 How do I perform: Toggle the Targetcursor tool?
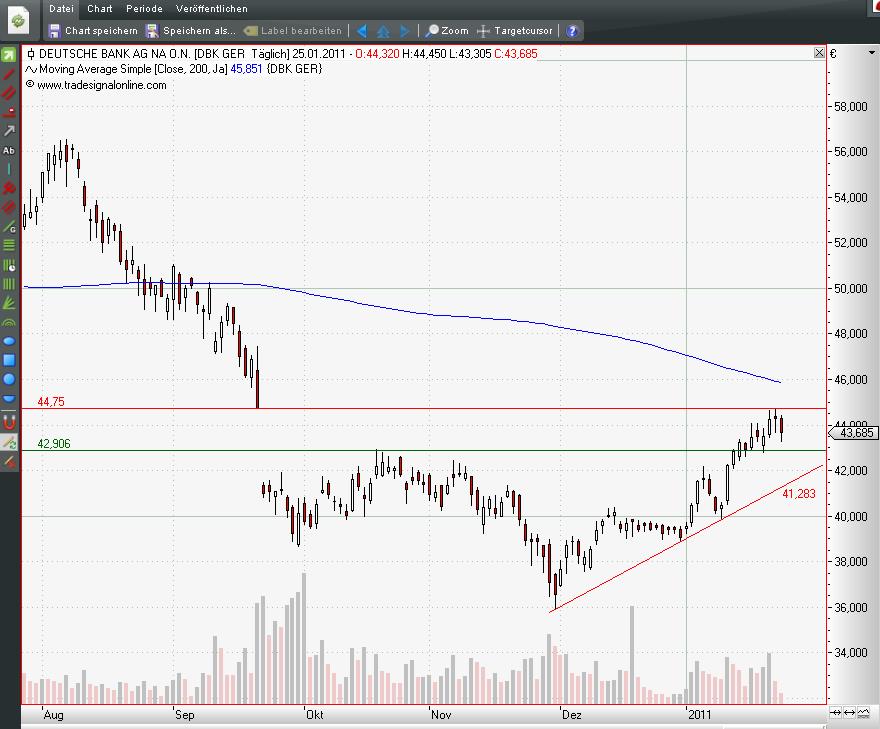[517, 31]
